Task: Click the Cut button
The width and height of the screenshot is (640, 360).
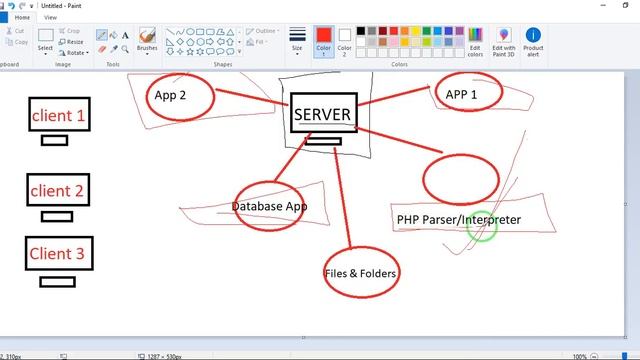Action: point(15,31)
